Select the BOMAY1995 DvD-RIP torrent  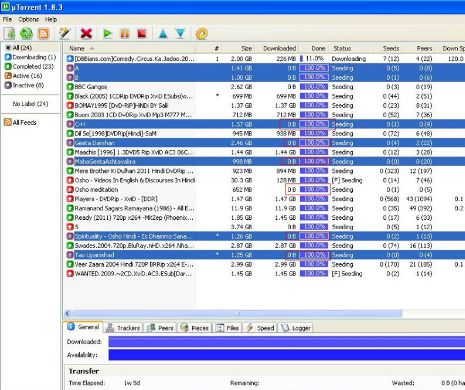(264, 105)
